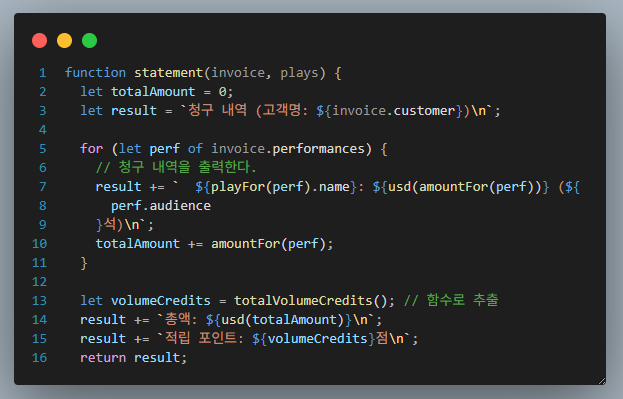The width and height of the screenshot is (623, 399).
Task: Click '적립 포인트:' on line 15
Action: 204,338
